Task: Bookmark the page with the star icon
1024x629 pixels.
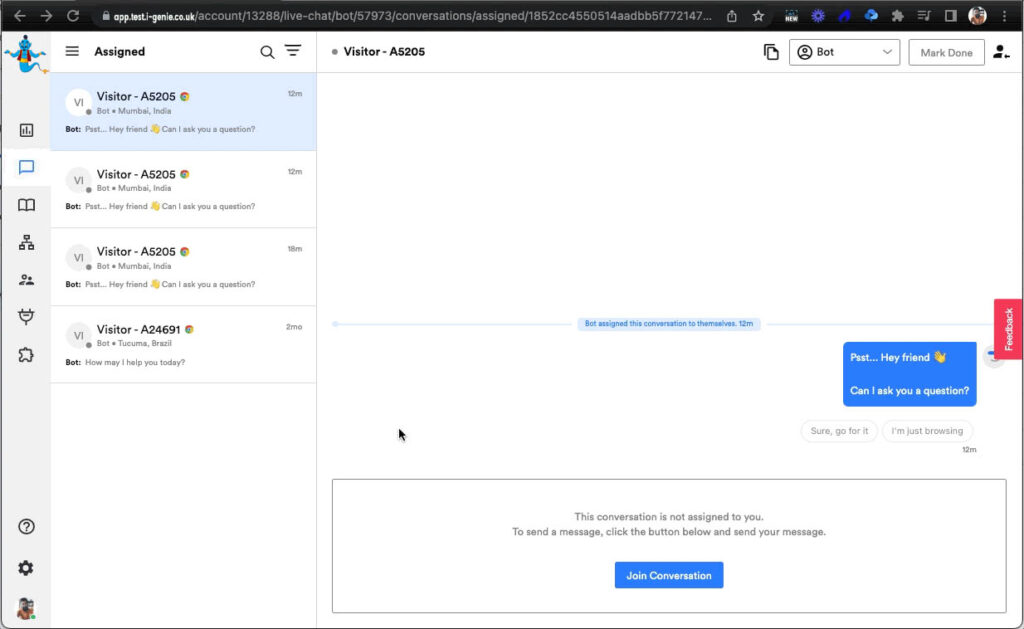Action: (758, 16)
